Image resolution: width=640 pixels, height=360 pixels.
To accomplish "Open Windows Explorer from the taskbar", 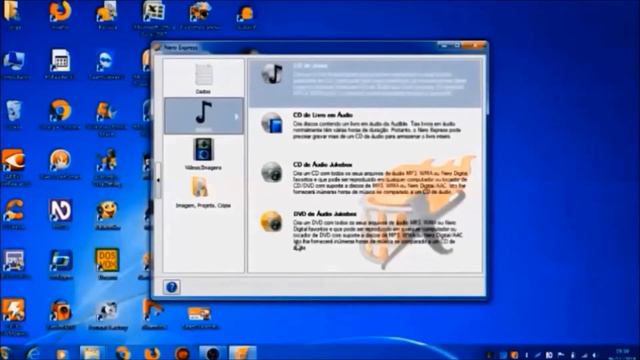I will pos(91,353).
